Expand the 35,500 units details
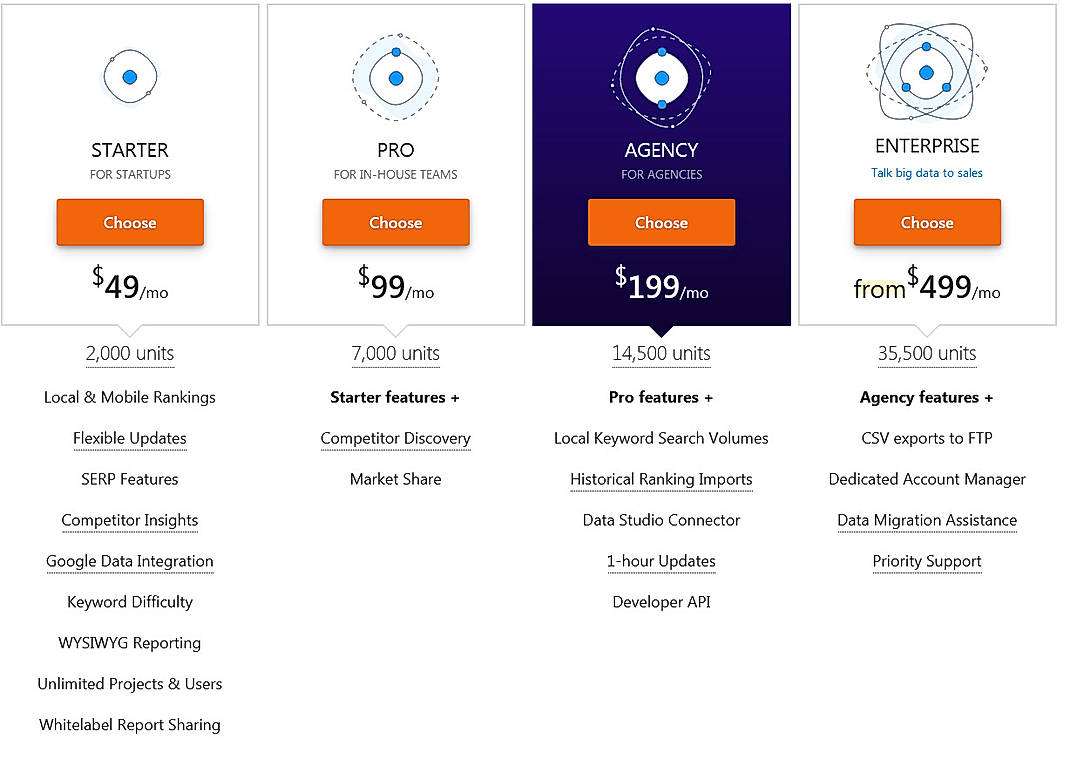This screenshot has width=1070, height=759. [926, 353]
